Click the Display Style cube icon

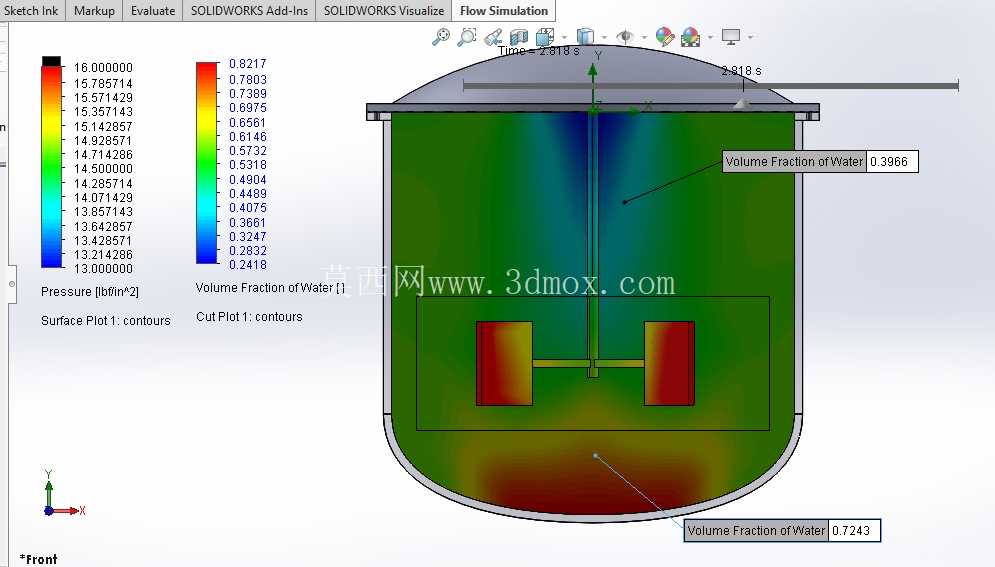(x=585, y=37)
